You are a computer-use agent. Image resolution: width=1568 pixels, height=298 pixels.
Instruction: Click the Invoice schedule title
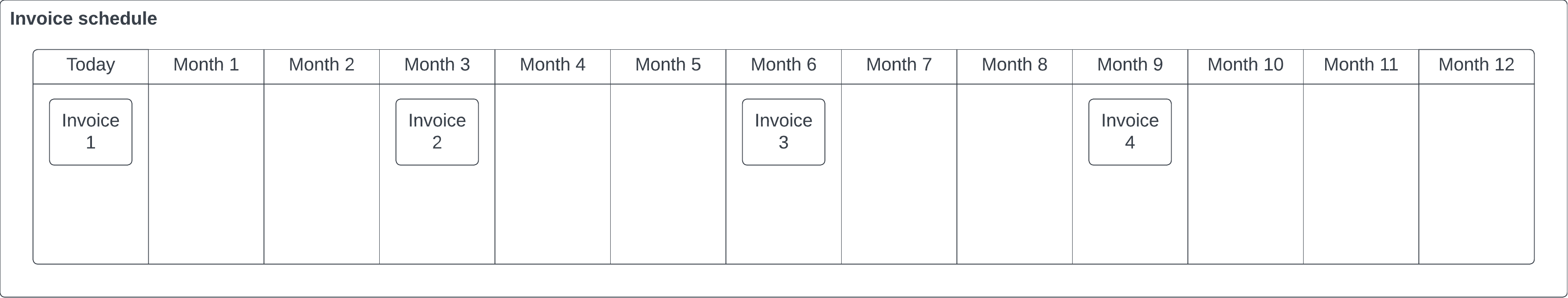84,19
